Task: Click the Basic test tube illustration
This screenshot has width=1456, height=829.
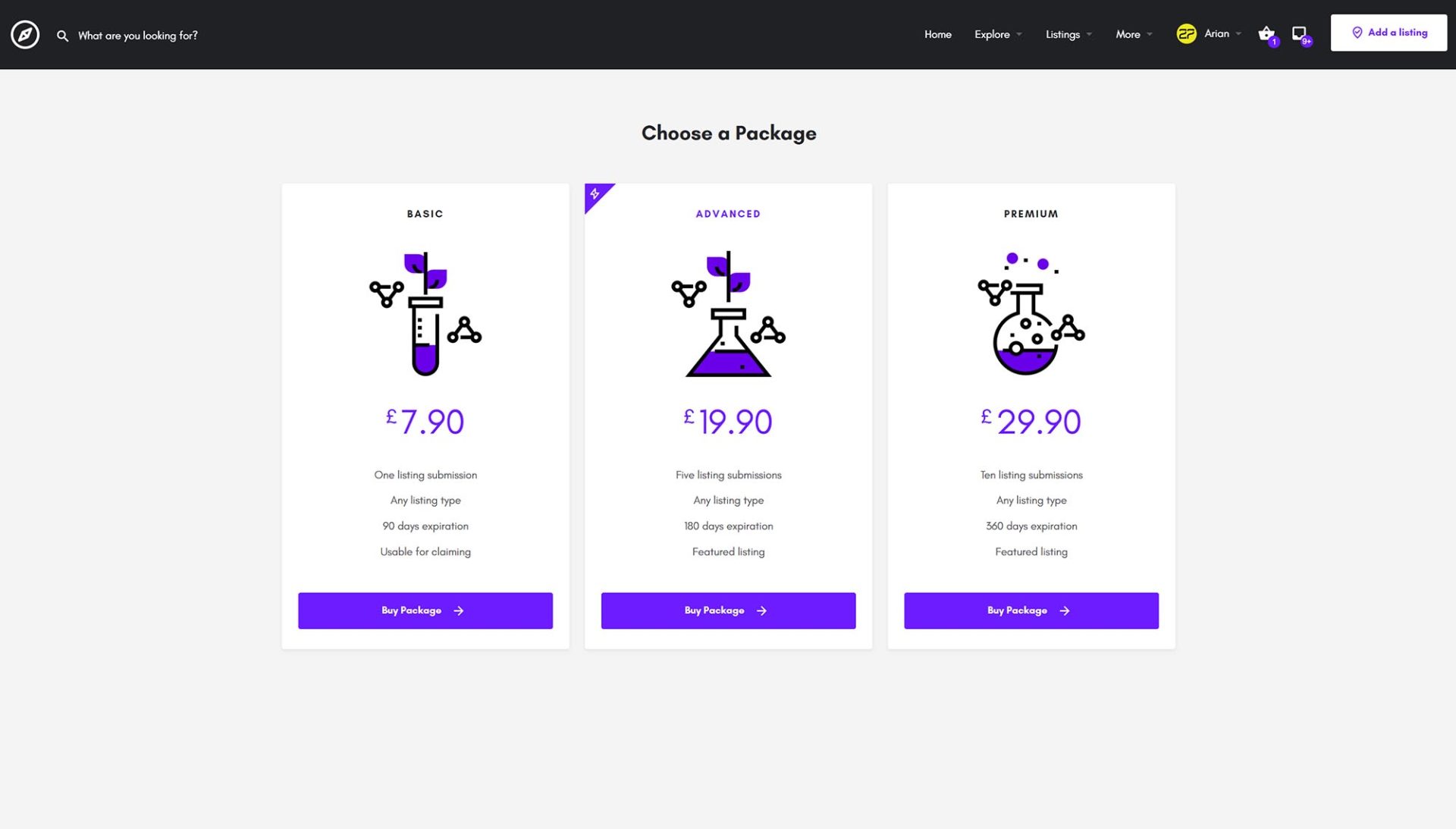Action: [425, 313]
